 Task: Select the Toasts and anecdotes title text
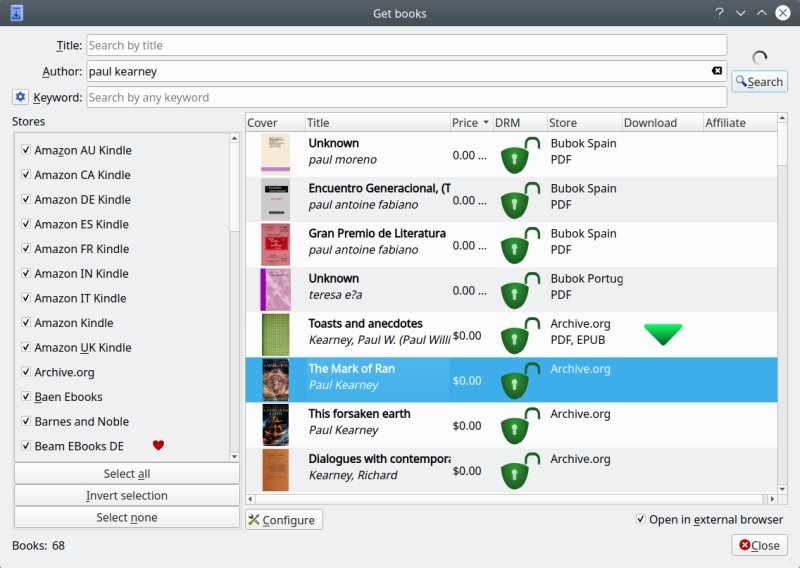coord(365,323)
